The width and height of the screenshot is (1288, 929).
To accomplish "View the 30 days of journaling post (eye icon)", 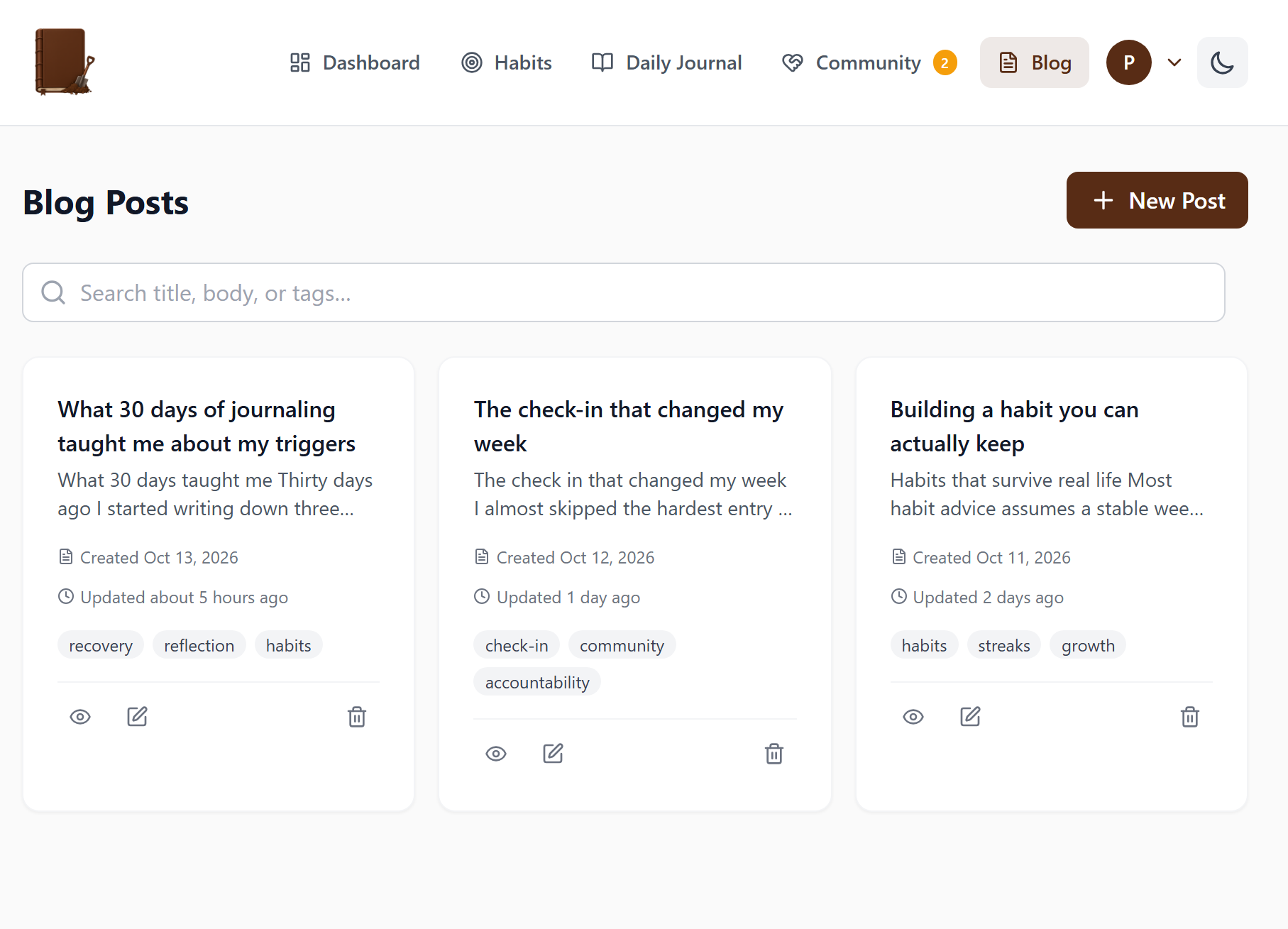I will [x=80, y=717].
